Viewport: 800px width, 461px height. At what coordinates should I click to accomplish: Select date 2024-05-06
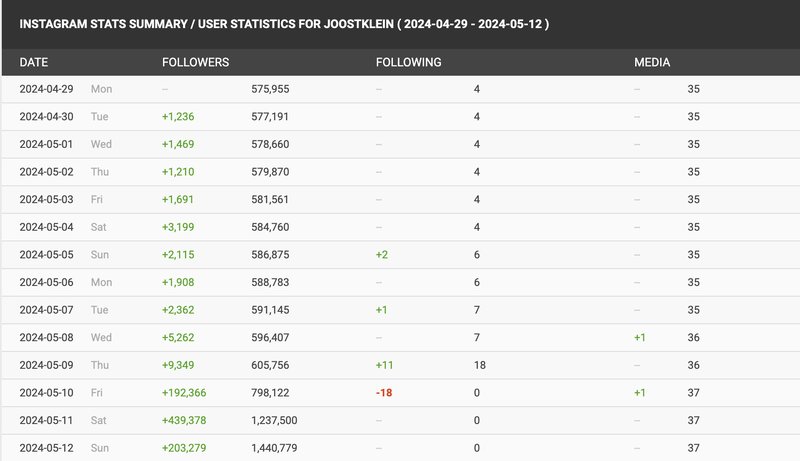point(46,282)
